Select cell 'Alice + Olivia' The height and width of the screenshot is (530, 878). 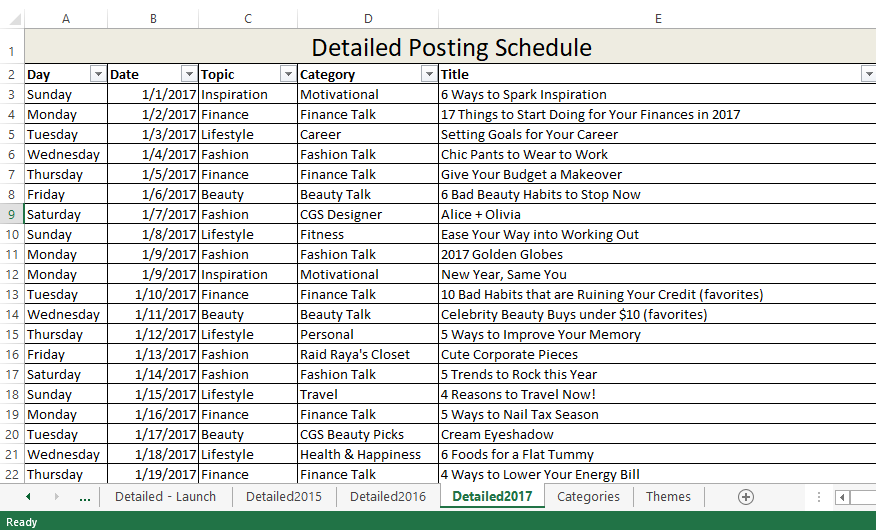coord(657,214)
